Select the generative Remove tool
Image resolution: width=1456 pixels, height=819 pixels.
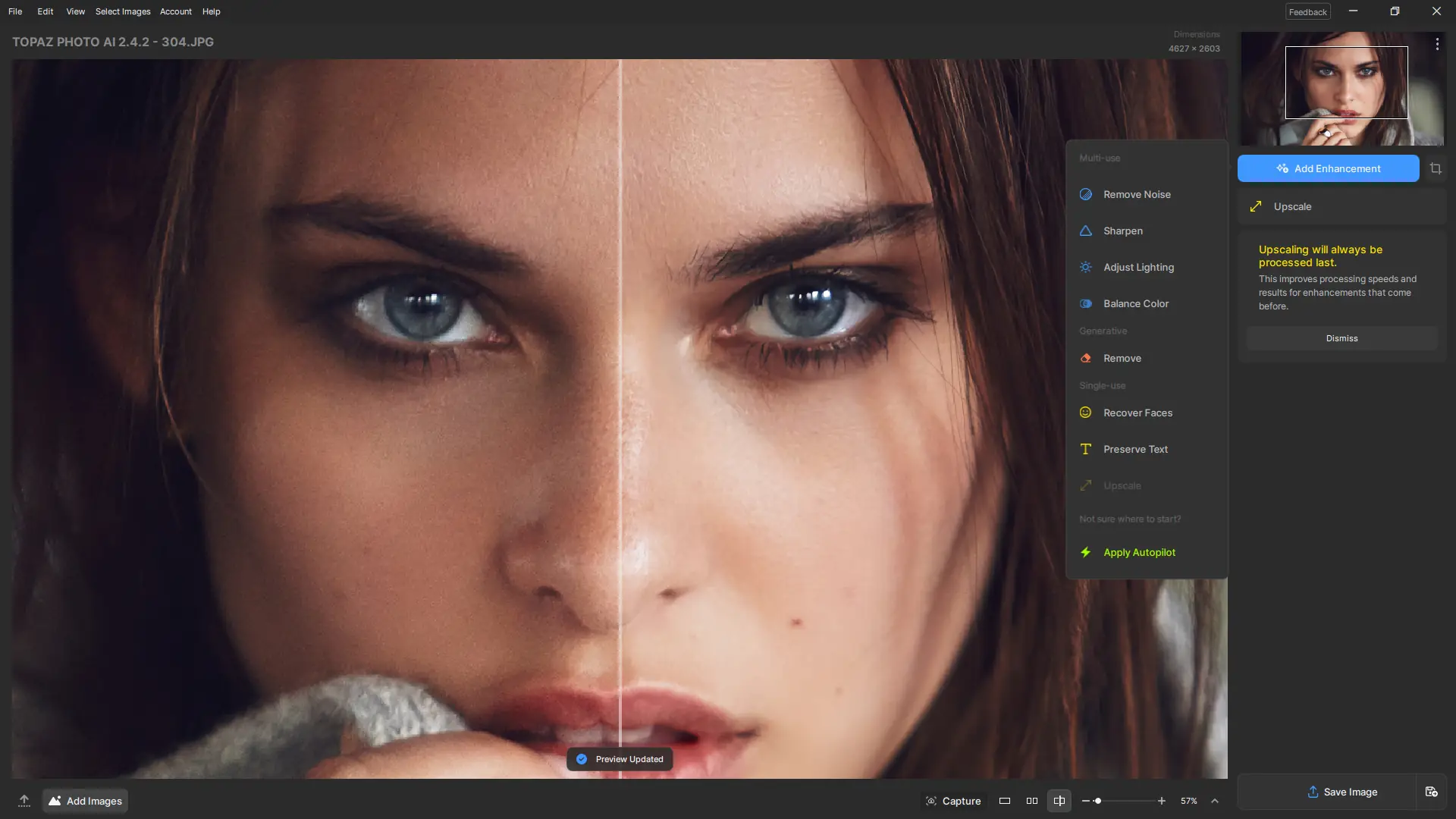(1122, 358)
